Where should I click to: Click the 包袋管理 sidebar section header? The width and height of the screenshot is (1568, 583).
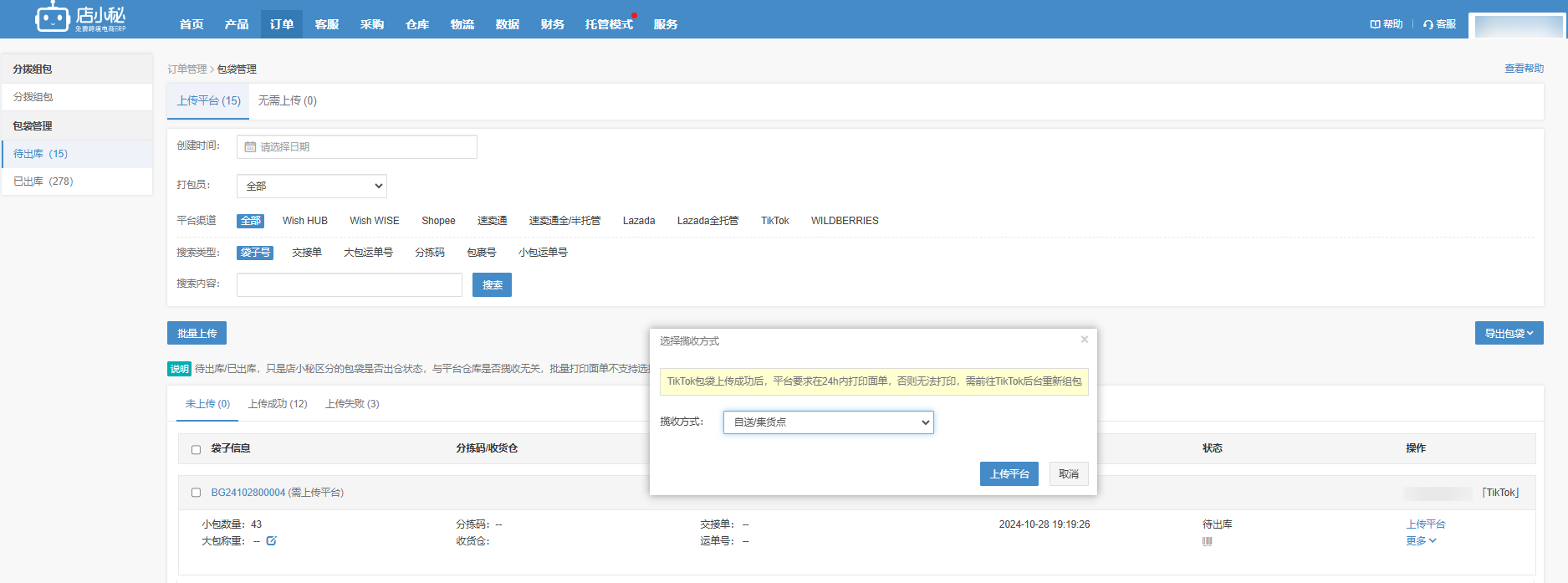[x=77, y=125]
